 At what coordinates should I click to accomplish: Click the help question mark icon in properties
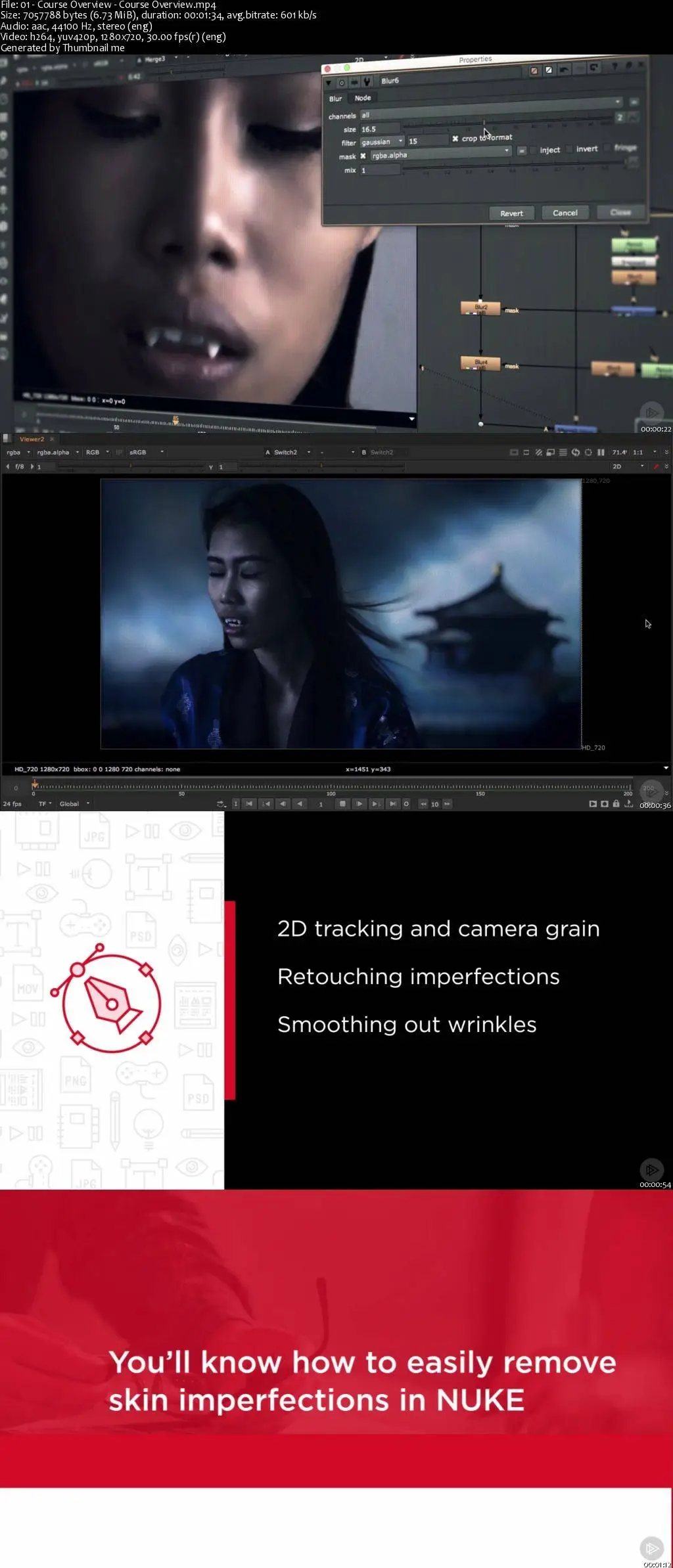pyautogui.click(x=614, y=66)
